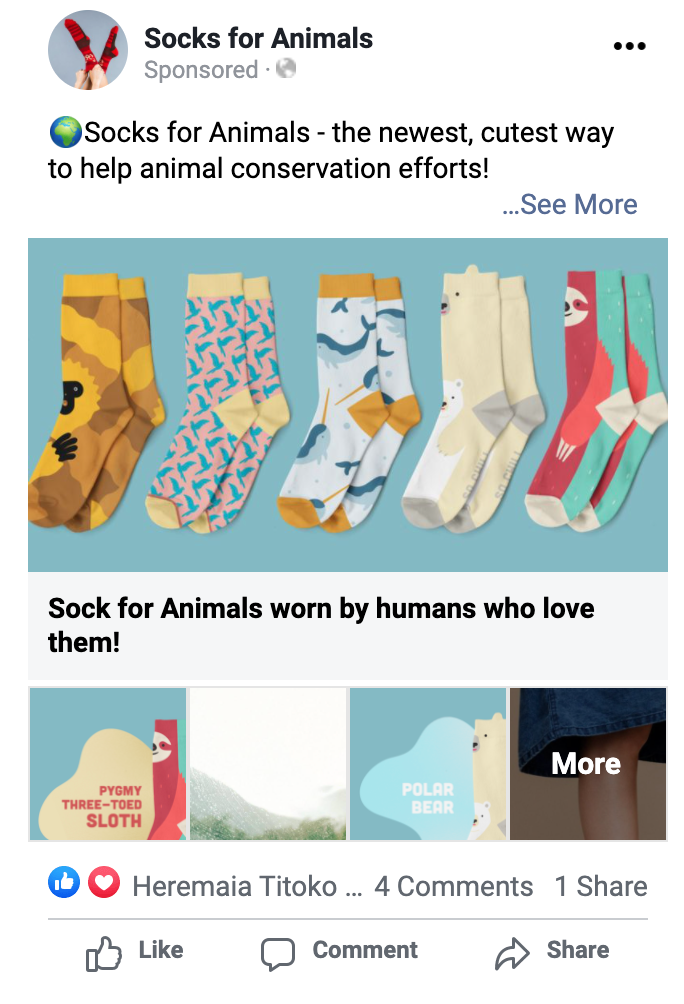This screenshot has width=684, height=1004.
Task: View the 1 Share count
Action: [x=600, y=886]
